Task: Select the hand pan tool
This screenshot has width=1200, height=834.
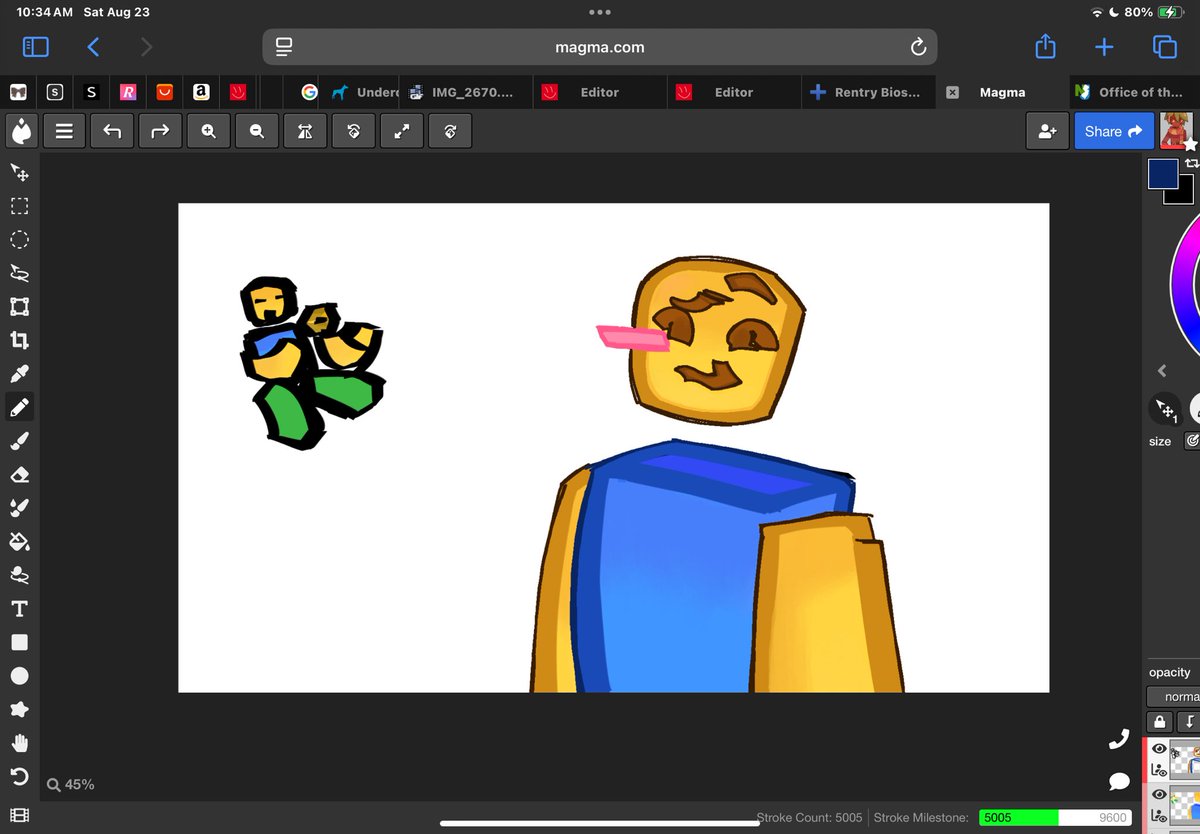Action: 19,743
